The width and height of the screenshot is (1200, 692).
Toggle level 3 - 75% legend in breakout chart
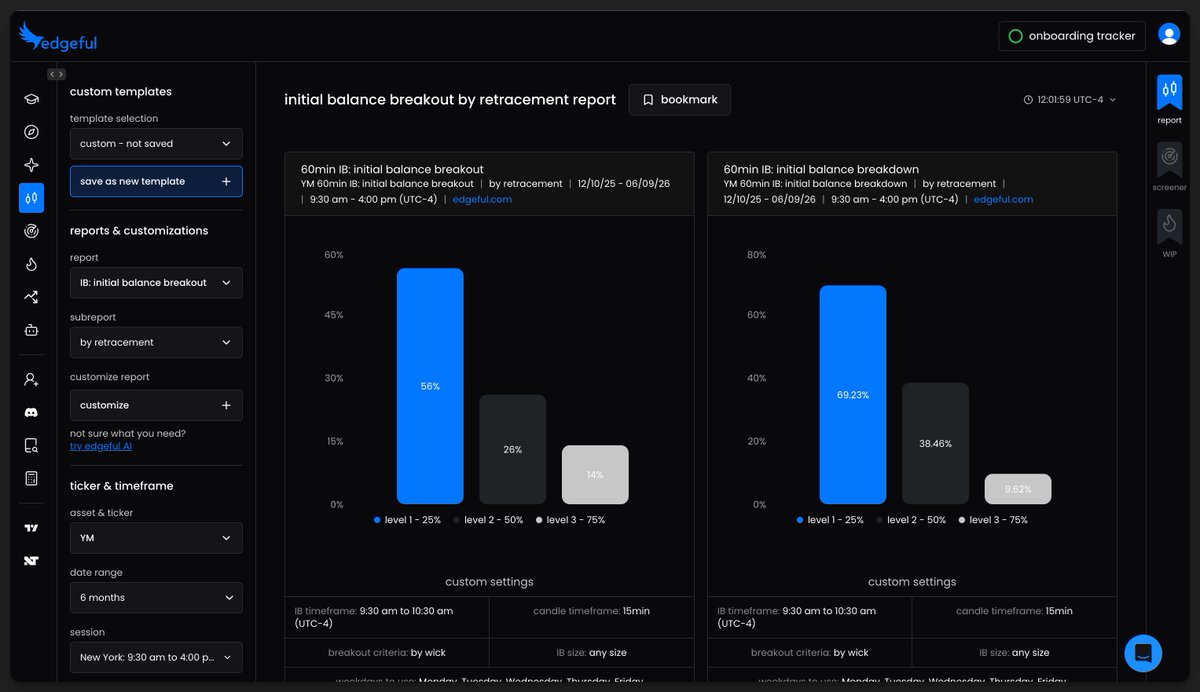click(570, 520)
